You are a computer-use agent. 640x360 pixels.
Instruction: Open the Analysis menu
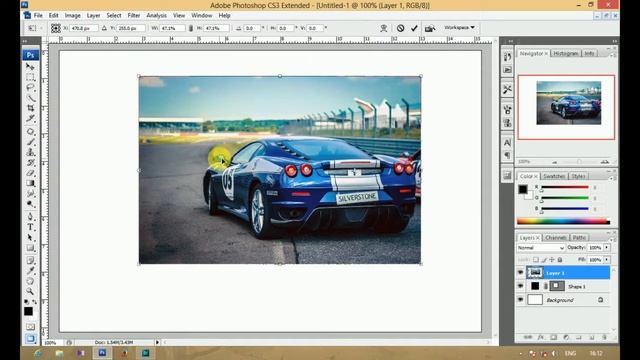tap(156, 16)
